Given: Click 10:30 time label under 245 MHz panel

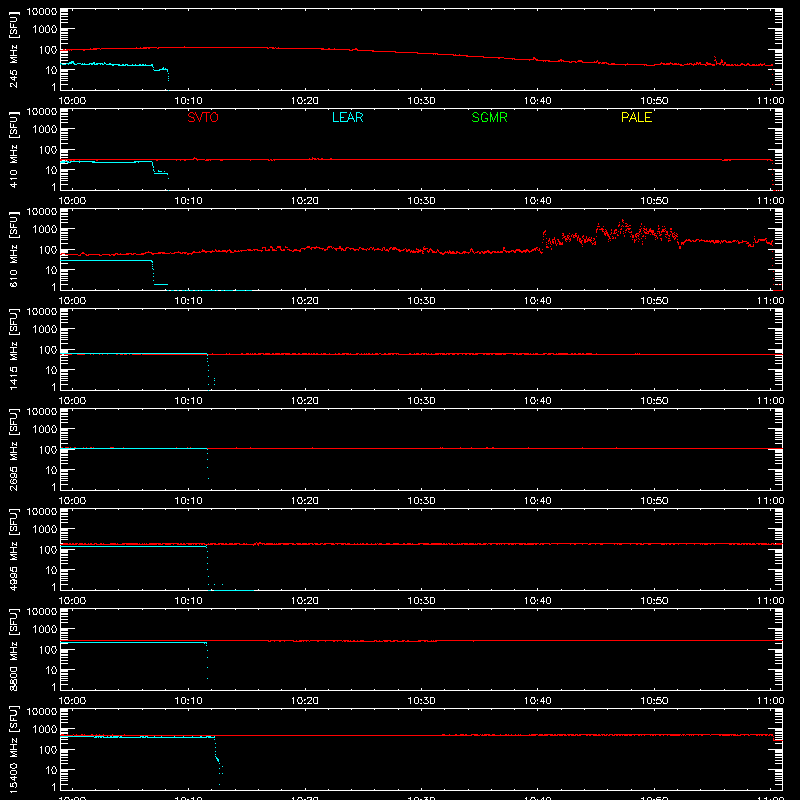Looking at the screenshot, I should tap(421, 101).
